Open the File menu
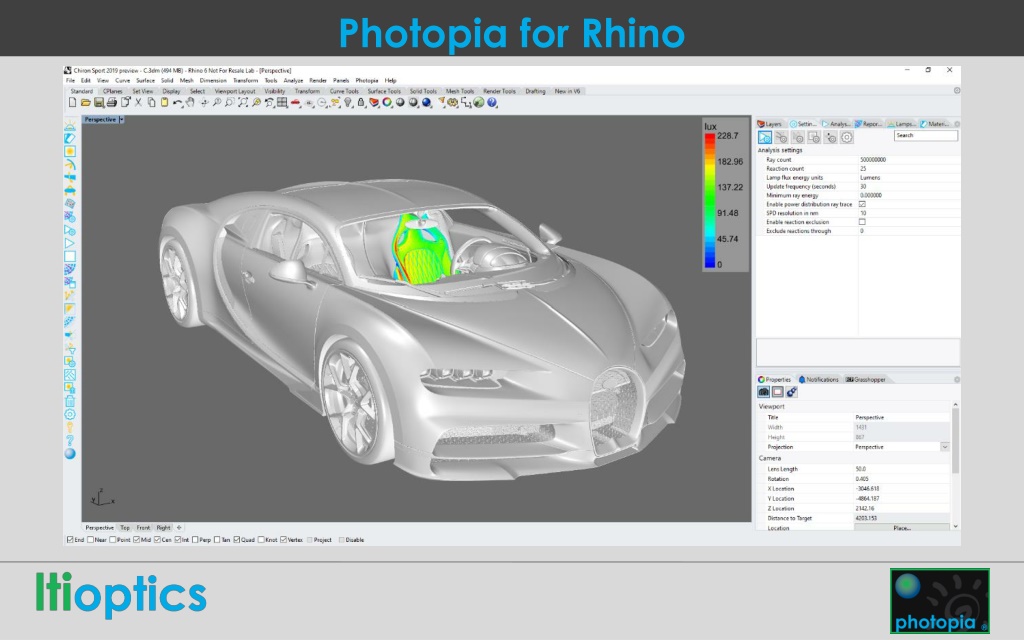 70,80
